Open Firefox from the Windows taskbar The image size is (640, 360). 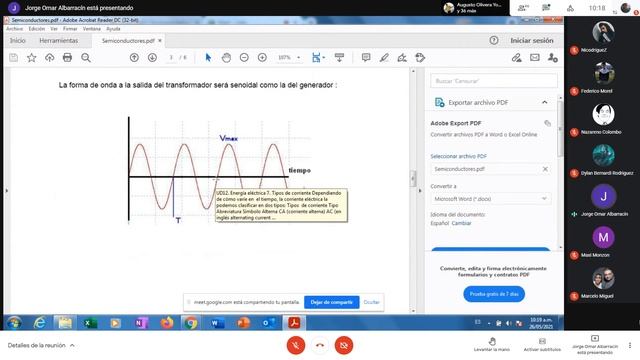(x=167, y=323)
